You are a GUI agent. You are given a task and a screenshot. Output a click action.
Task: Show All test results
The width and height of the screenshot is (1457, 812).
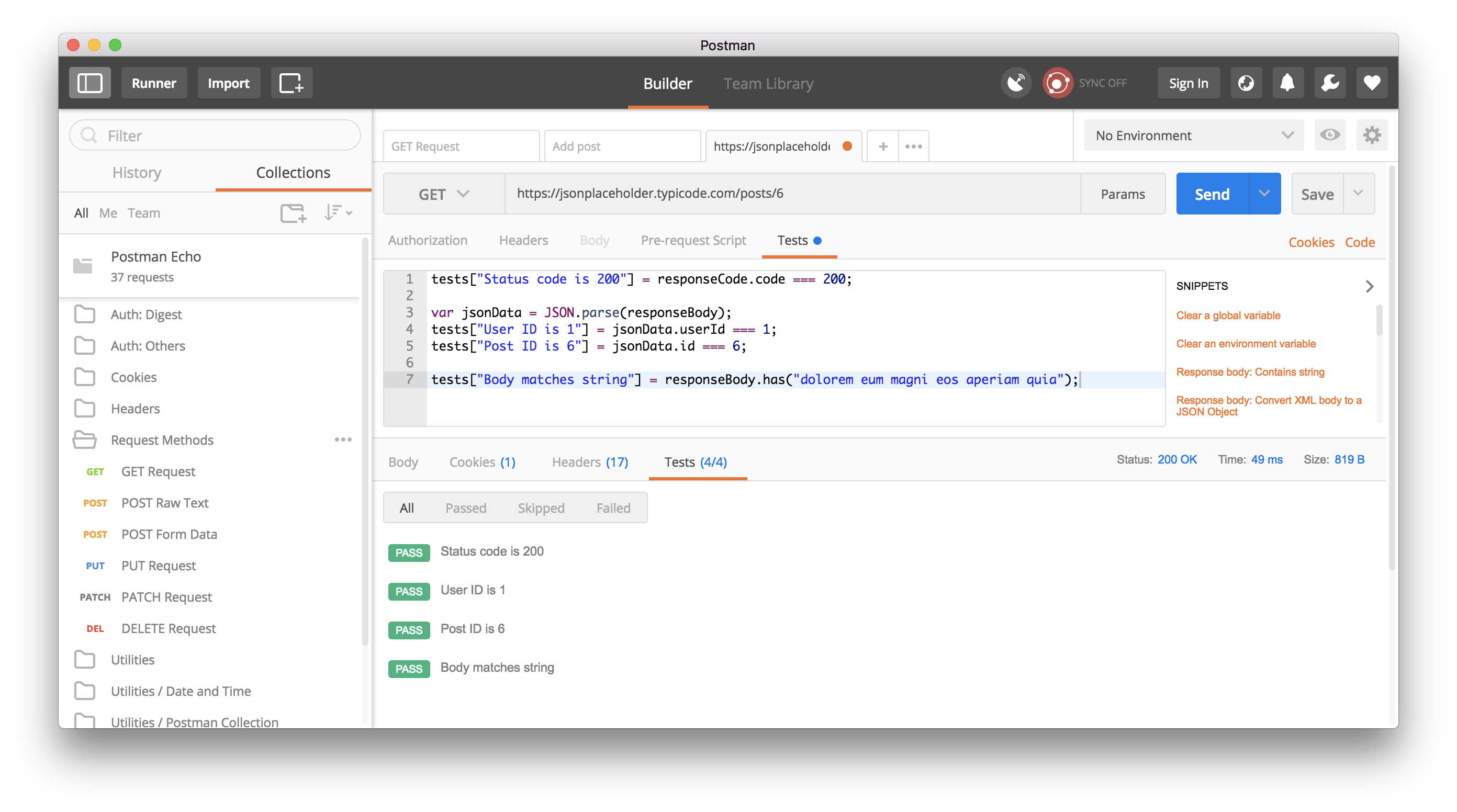click(406, 508)
